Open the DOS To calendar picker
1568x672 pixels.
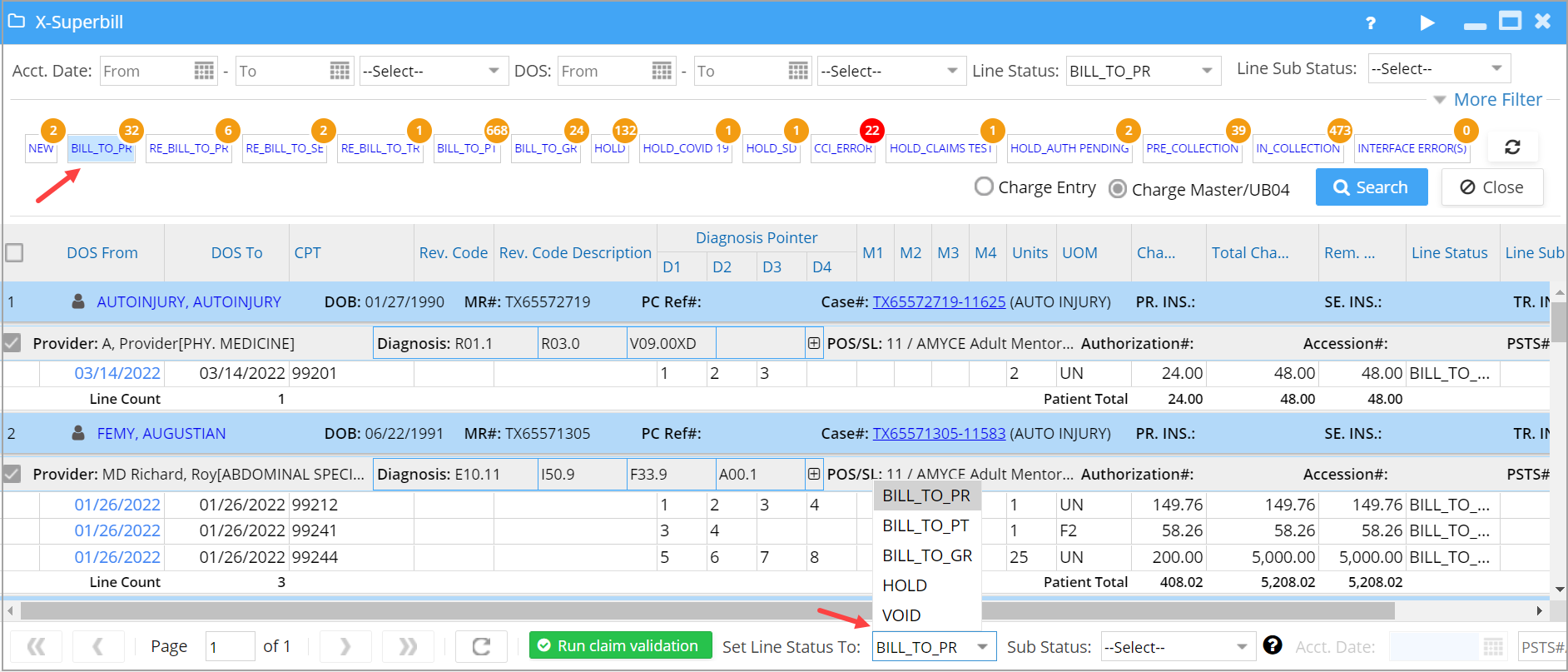tap(798, 71)
